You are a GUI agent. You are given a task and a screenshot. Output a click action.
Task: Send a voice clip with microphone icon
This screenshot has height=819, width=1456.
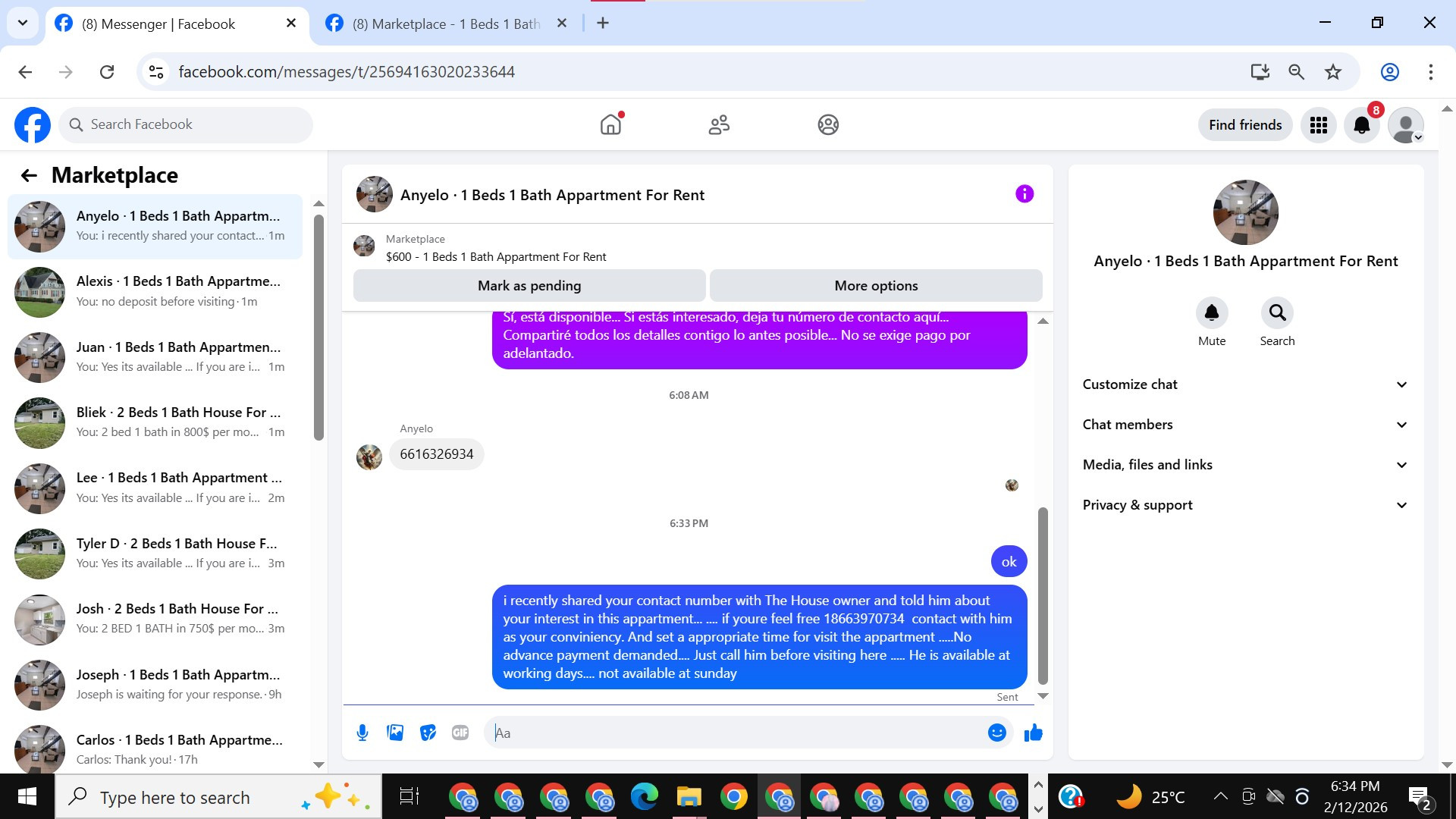click(x=362, y=733)
